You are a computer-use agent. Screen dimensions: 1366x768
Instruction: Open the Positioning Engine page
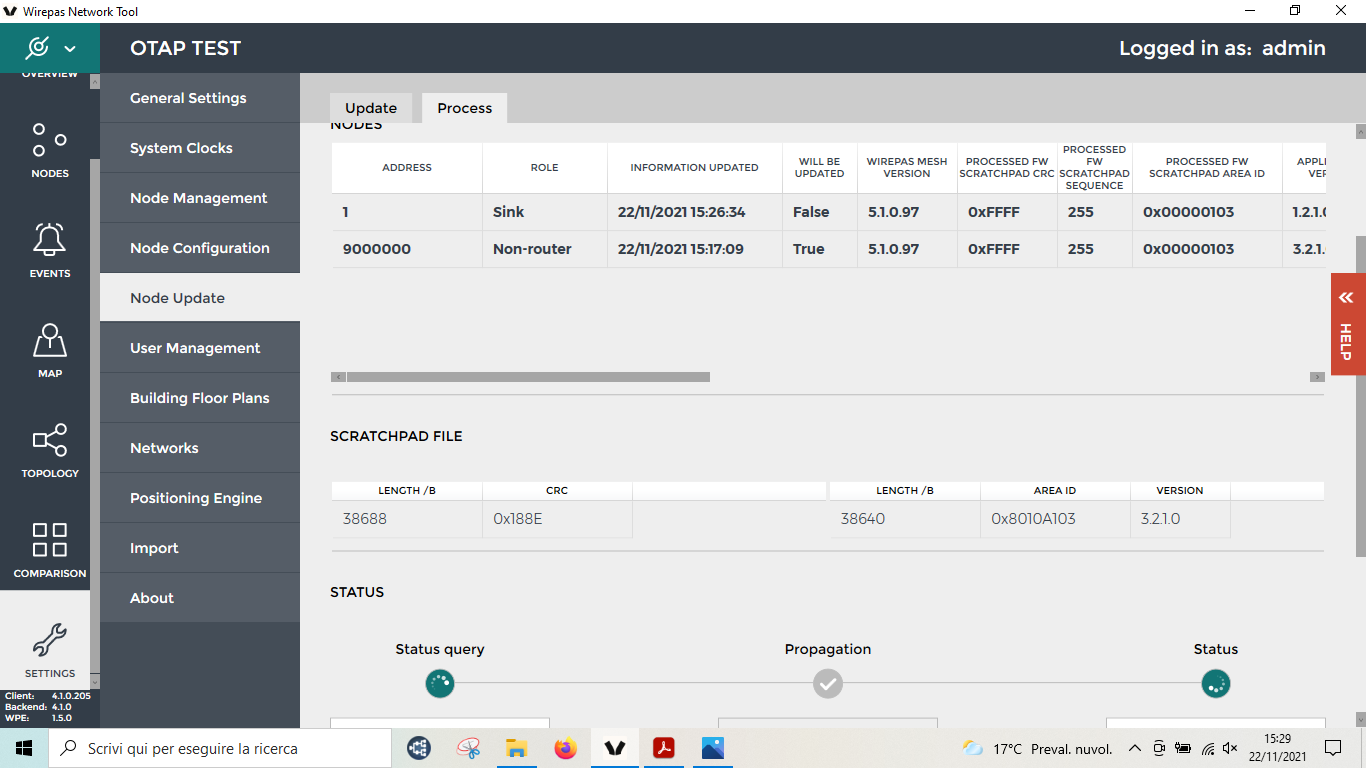point(196,498)
